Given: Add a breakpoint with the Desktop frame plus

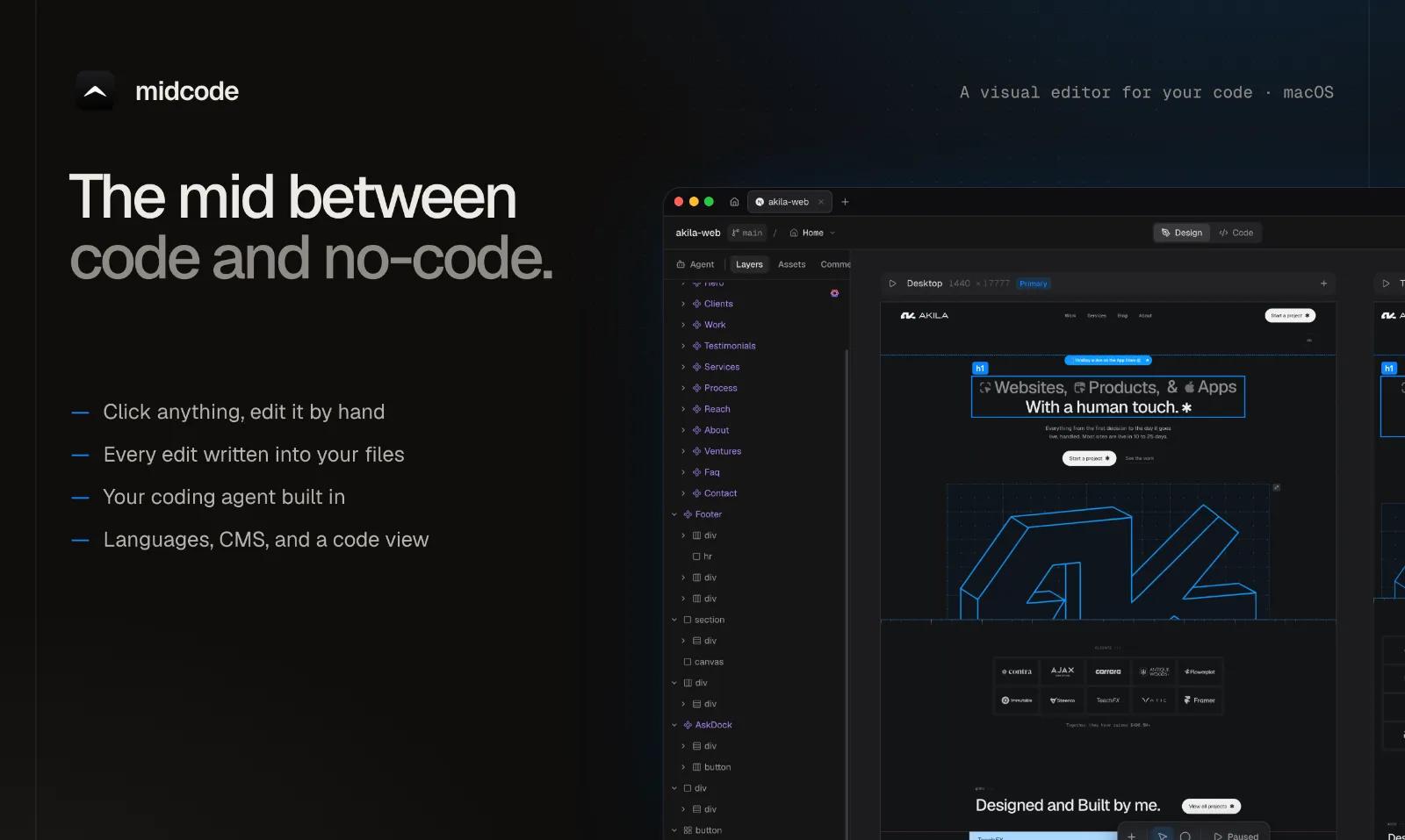Looking at the screenshot, I should coord(1323,284).
